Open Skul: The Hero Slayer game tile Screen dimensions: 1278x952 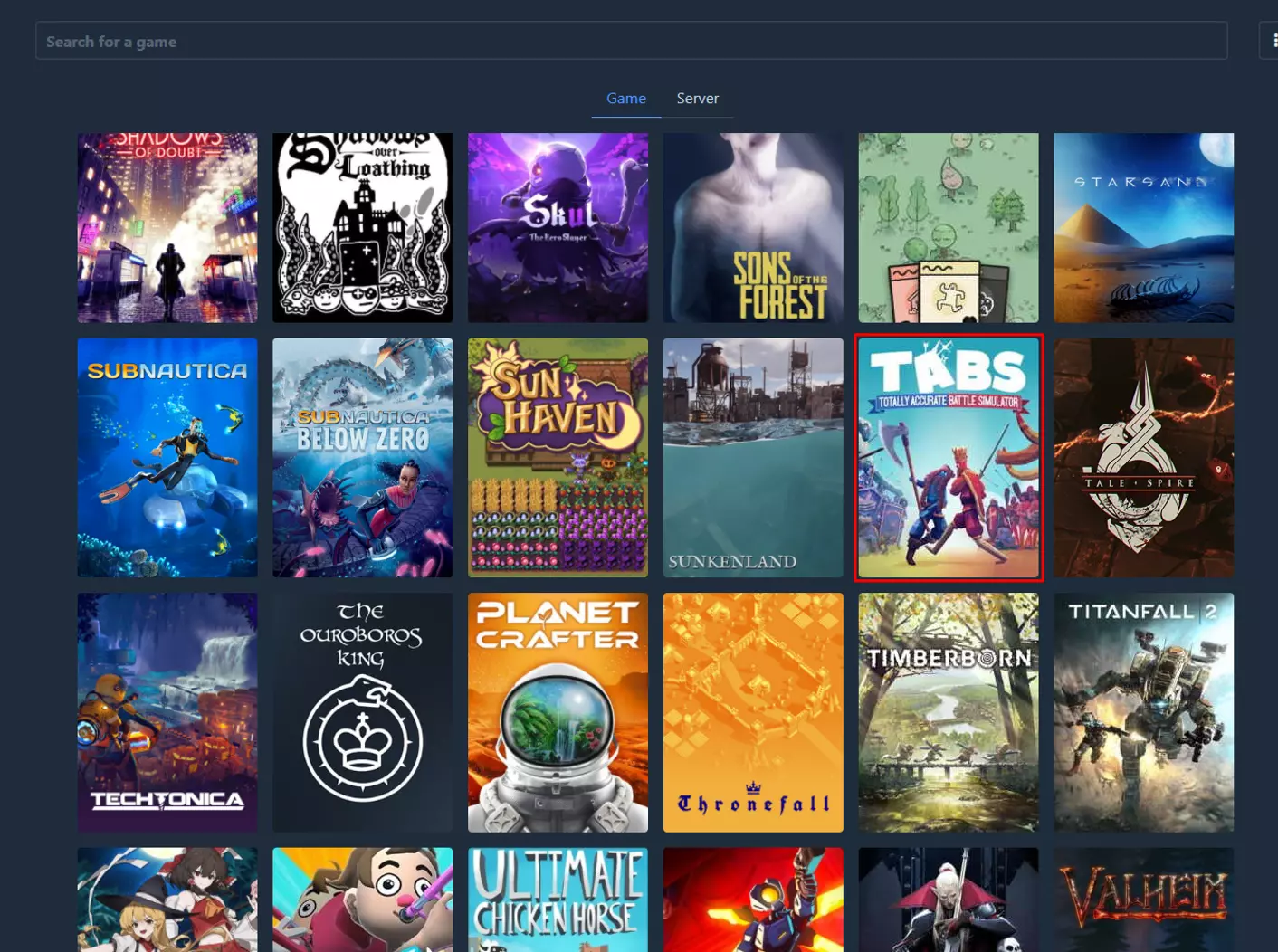558,228
